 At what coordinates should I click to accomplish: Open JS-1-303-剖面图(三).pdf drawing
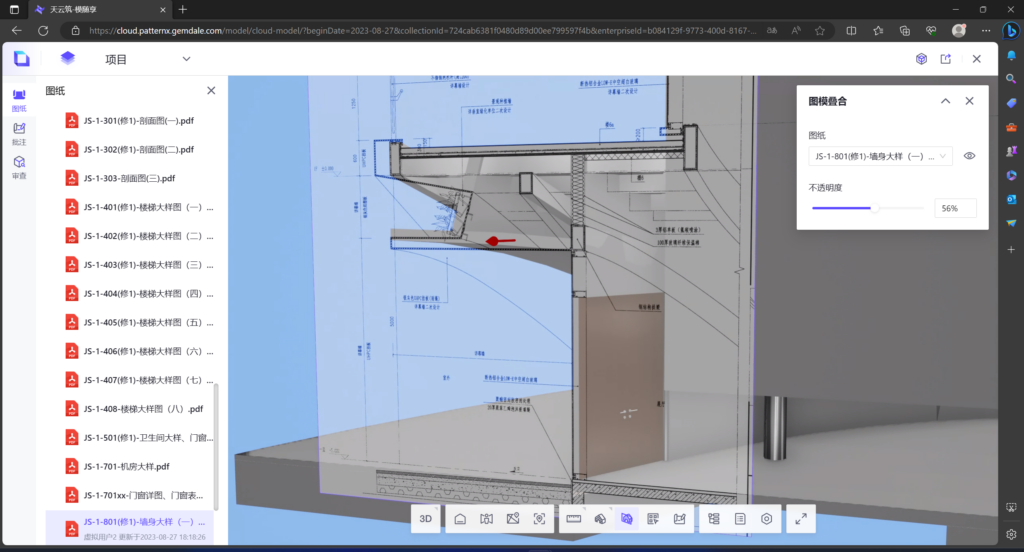tap(129, 178)
